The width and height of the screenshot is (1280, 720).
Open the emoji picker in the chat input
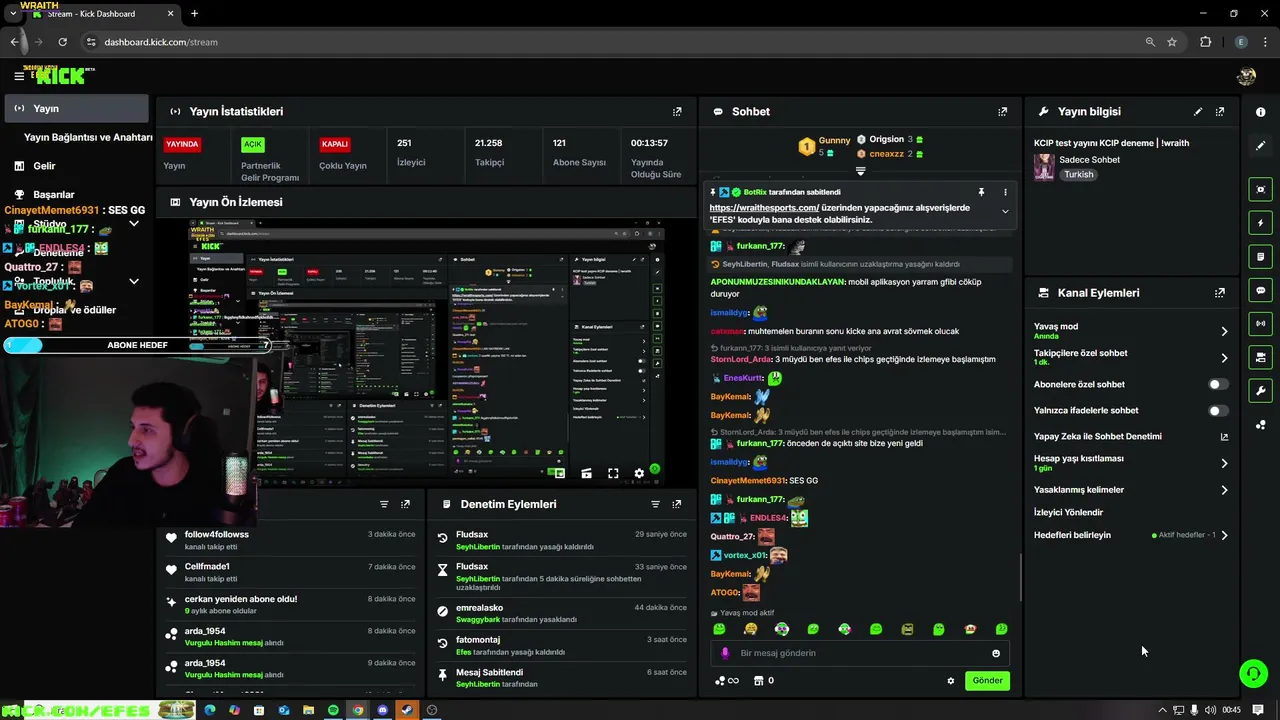pyautogui.click(x=996, y=653)
